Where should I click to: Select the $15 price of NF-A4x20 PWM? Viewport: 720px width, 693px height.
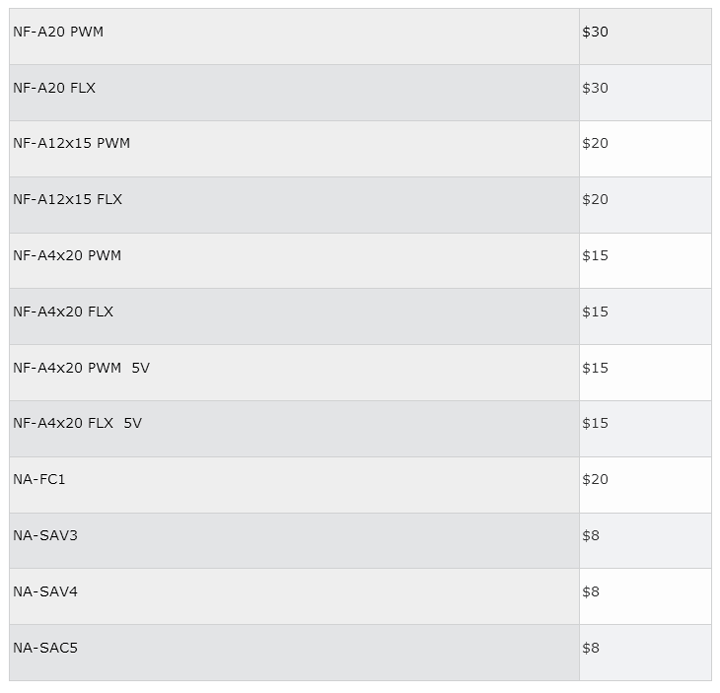[595, 255]
